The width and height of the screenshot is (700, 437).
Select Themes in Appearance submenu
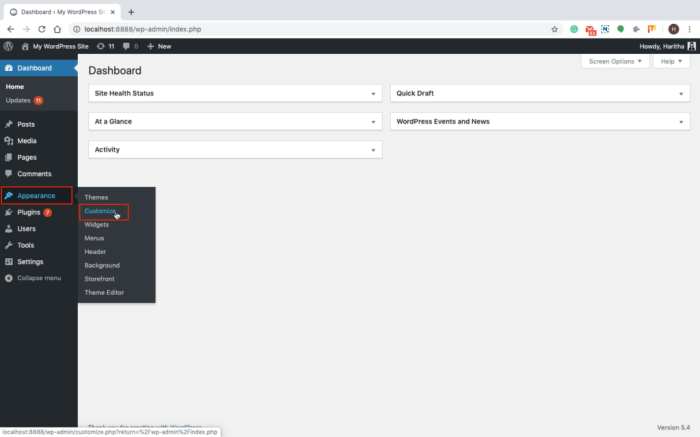point(96,197)
